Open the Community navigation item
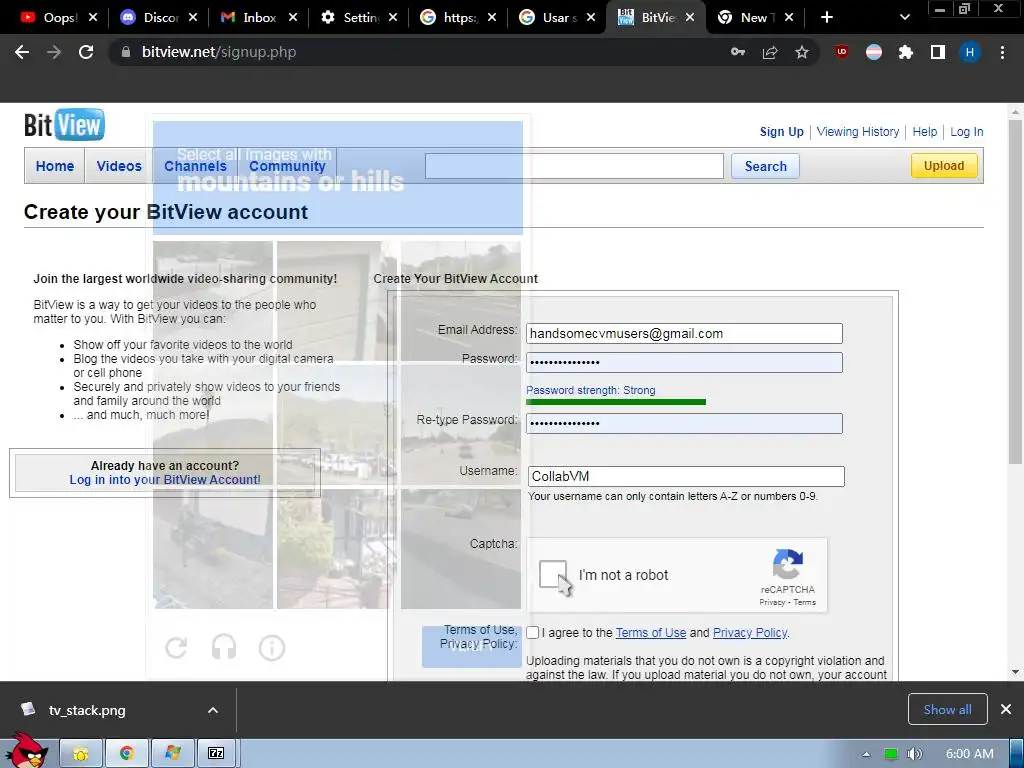1024x768 pixels. click(x=287, y=166)
